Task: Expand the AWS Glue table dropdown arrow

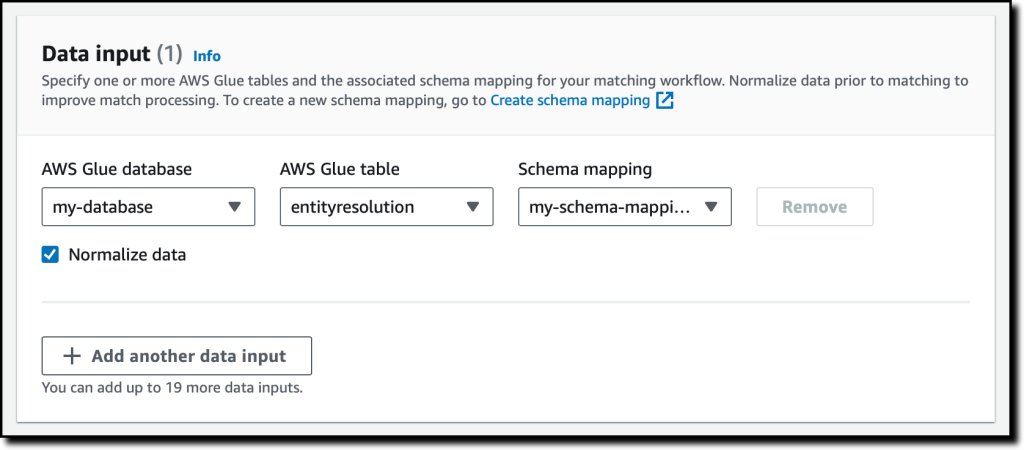Action: coord(473,207)
